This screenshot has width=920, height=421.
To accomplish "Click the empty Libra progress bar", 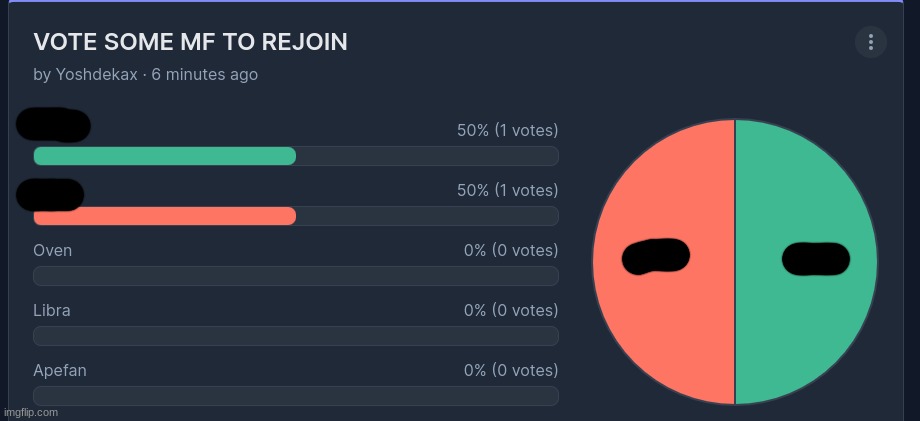I will 296,336.
